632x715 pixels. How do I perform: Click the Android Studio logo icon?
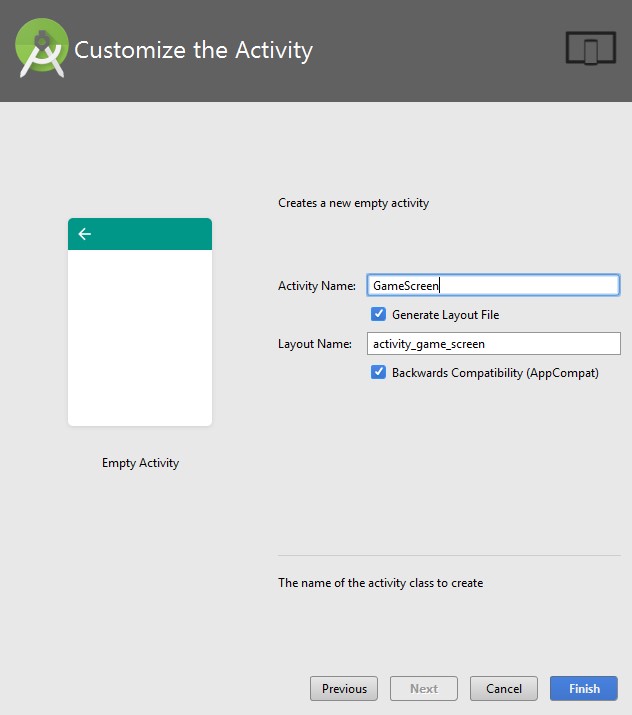coord(42,49)
